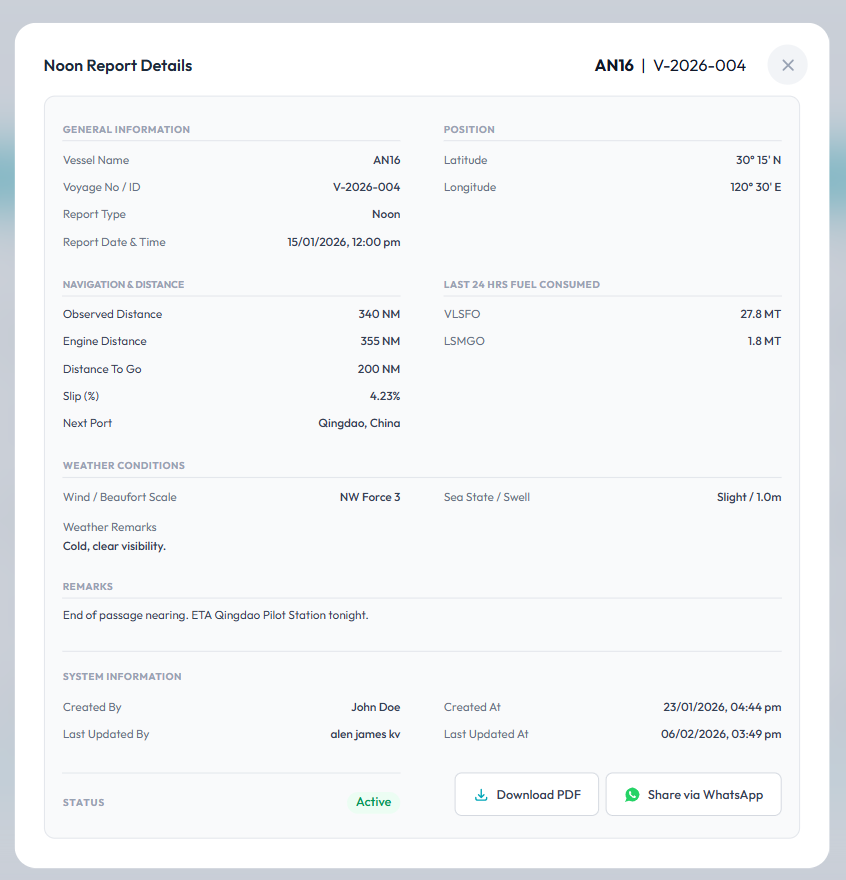Click the Slip percentage value 4.23%

(384, 396)
